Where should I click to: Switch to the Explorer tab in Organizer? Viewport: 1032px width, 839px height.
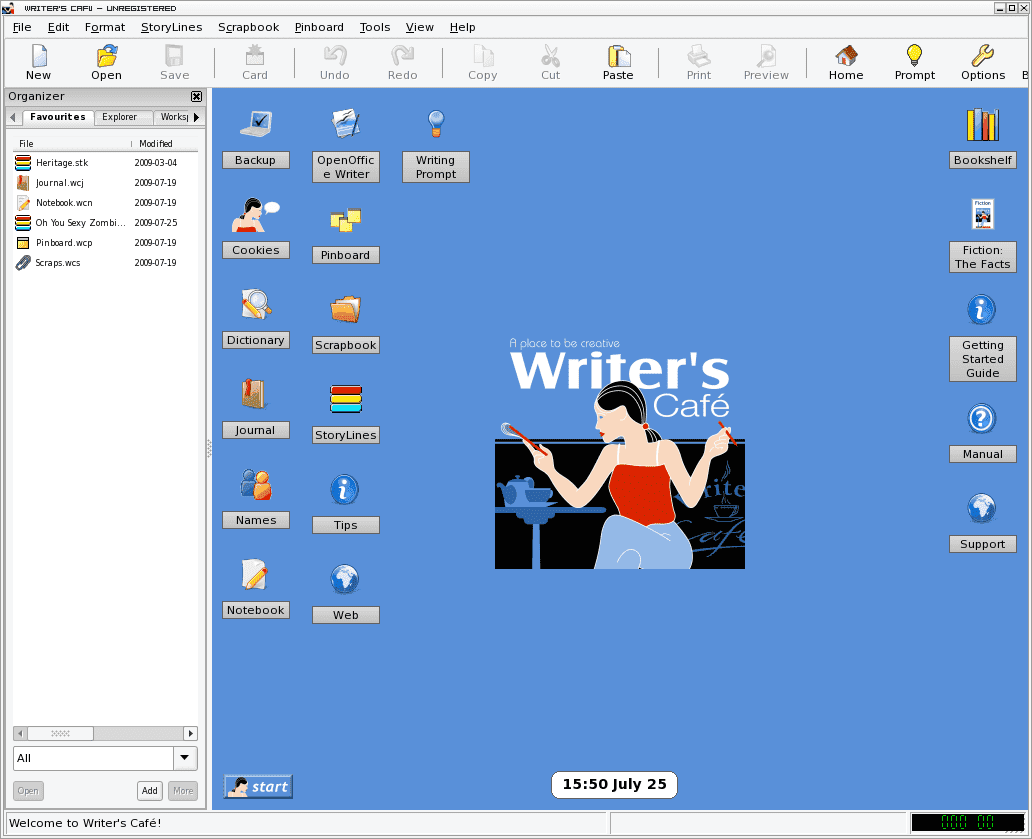[x=119, y=117]
